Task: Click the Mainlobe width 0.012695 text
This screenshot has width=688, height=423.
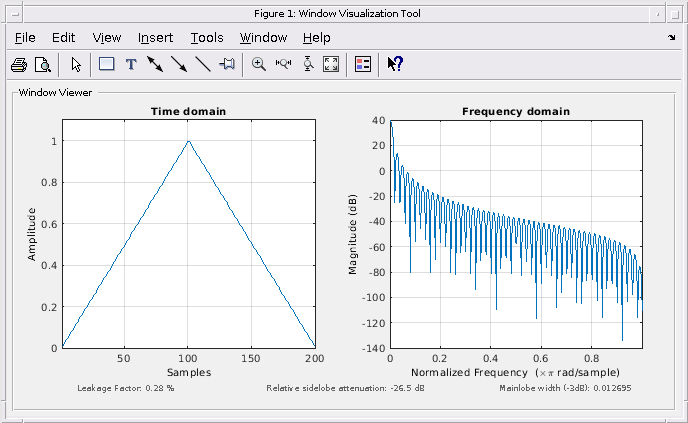Action: click(x=565, y=388)
